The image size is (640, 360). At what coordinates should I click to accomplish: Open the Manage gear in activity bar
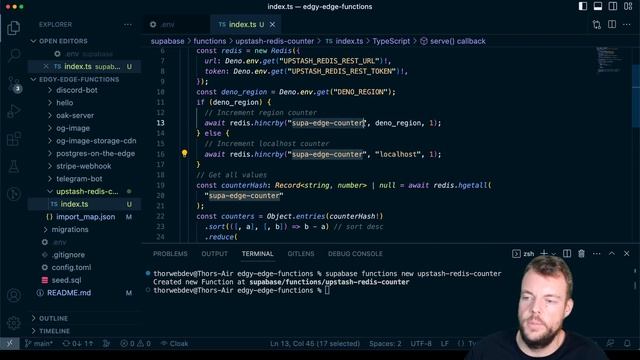tap(13, 322)
